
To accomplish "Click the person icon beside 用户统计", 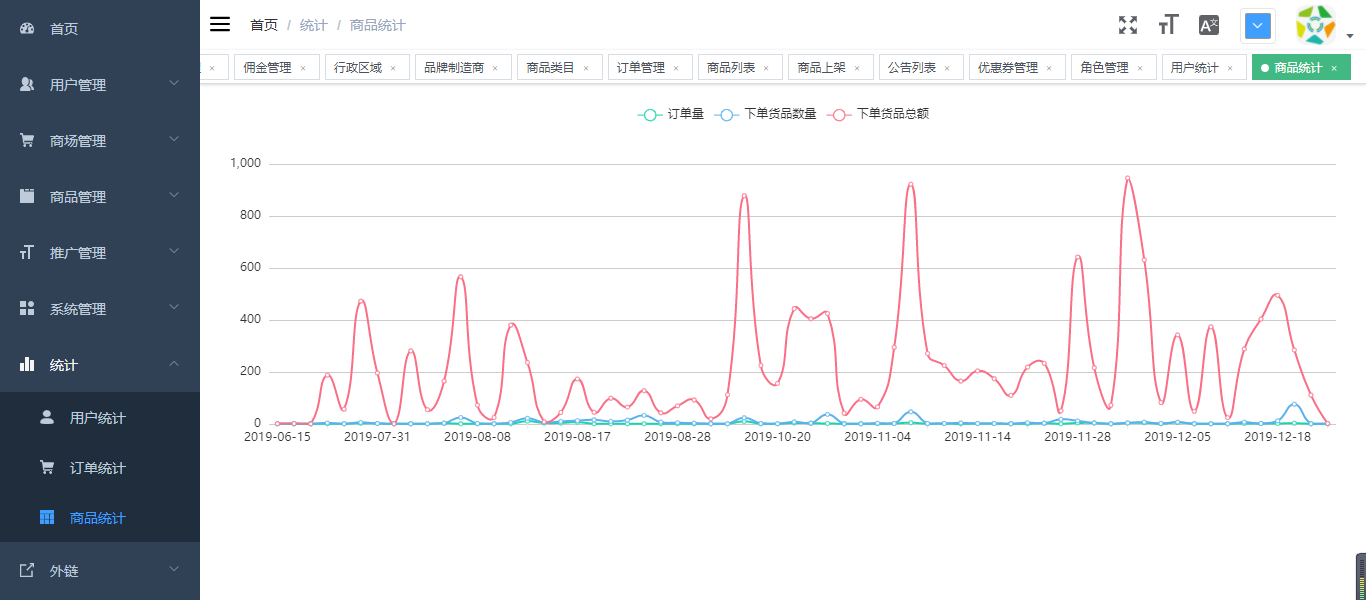I will point(47,417).
